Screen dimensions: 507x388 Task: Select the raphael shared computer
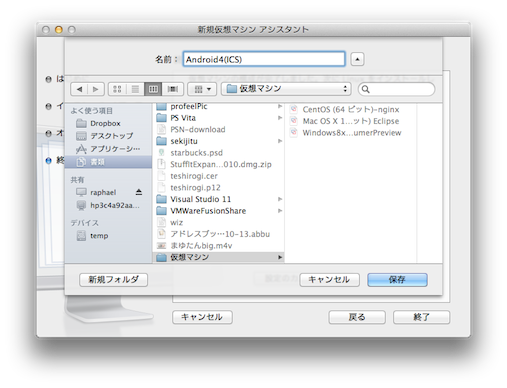pos(103,192)
